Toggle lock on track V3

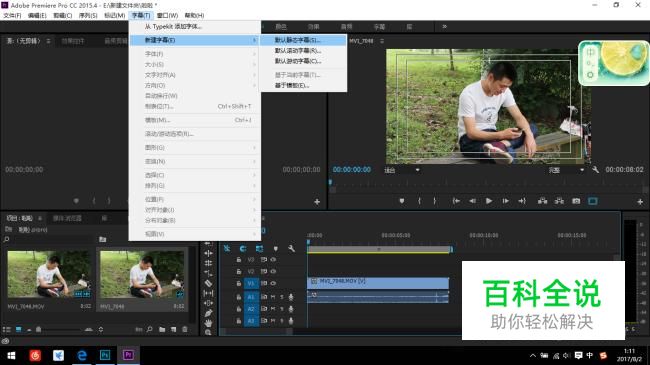click(x=239, y=260)
